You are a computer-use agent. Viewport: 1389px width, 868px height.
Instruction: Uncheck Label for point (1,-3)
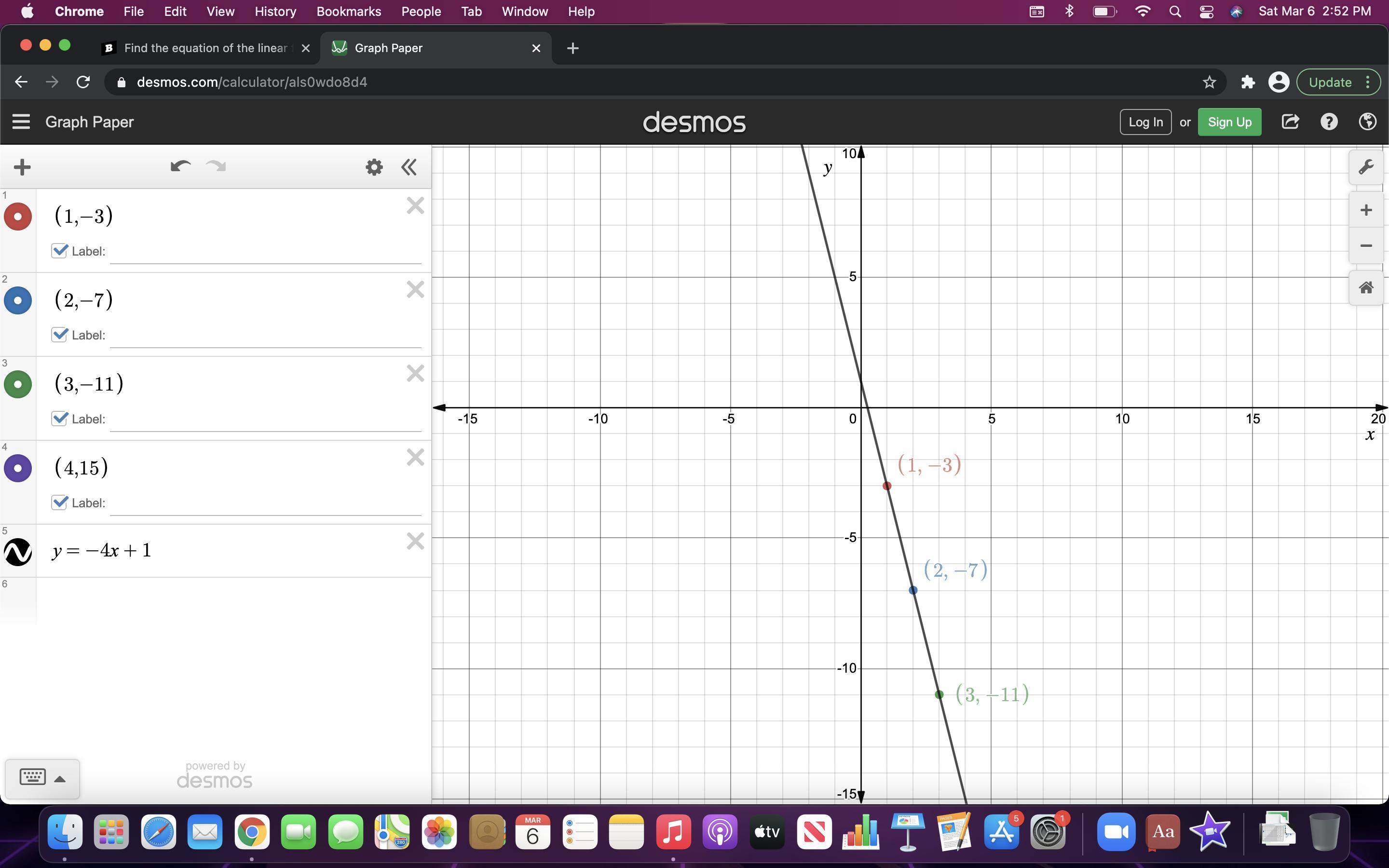(x=59, y=251)
